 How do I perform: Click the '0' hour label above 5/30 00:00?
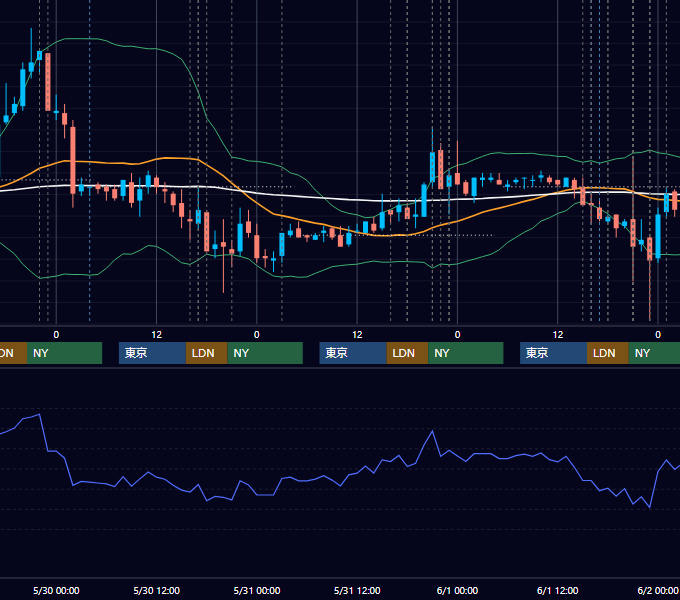56,335
